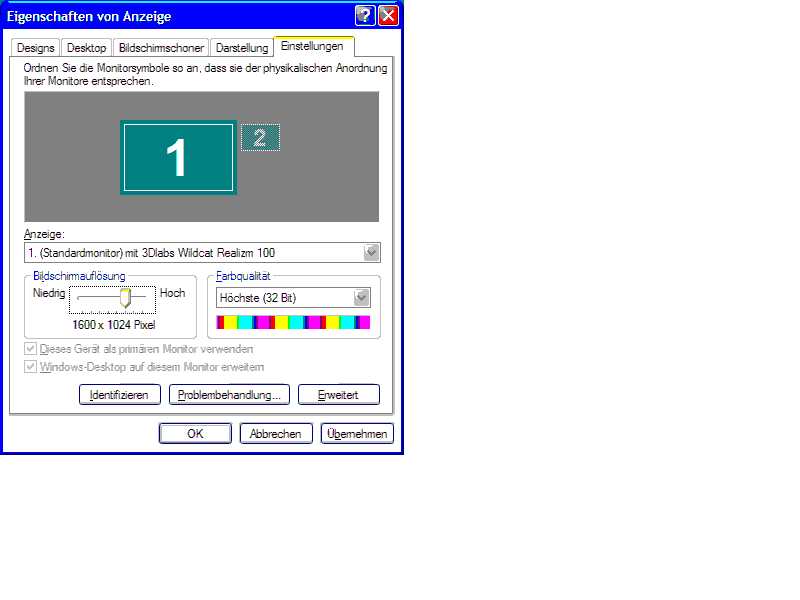
Task: Close the Eigenschaften von Anzeige dialog
Action: (388, 15)
